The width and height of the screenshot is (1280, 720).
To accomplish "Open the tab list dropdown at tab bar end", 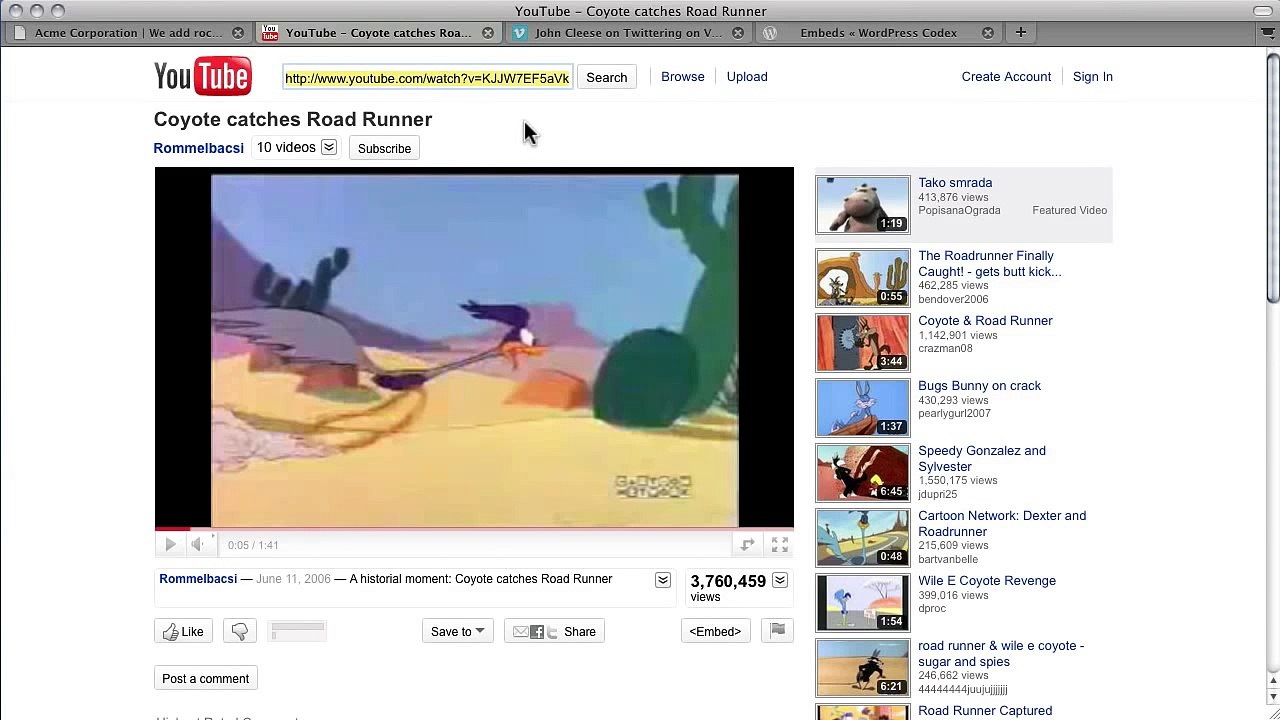I will coord(1268,33).
